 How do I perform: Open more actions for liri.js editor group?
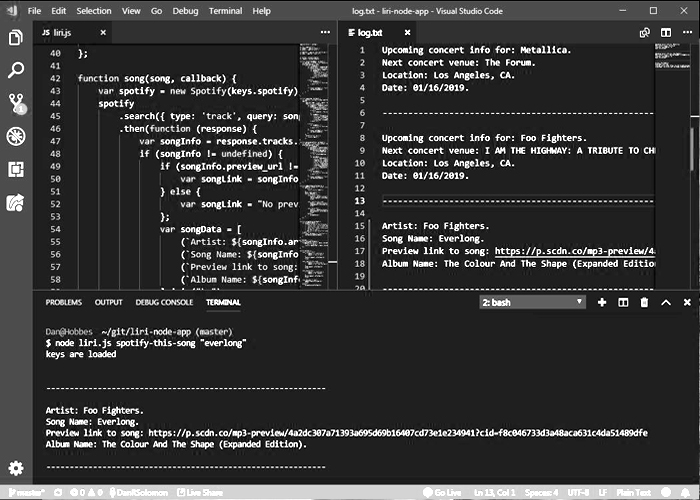[x=325, y=32]
